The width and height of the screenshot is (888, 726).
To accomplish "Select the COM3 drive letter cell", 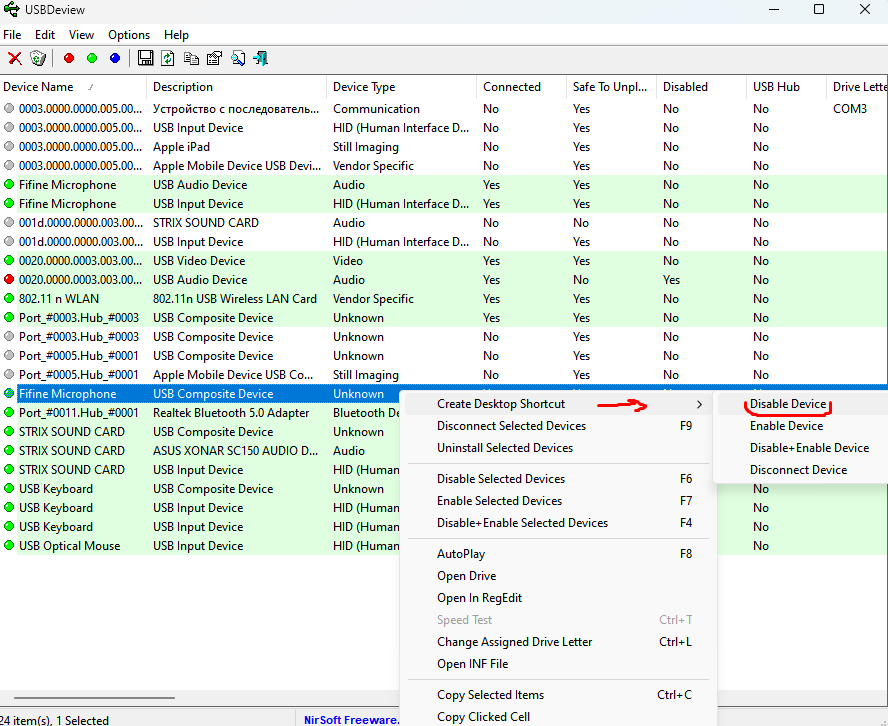I will 849,109.
